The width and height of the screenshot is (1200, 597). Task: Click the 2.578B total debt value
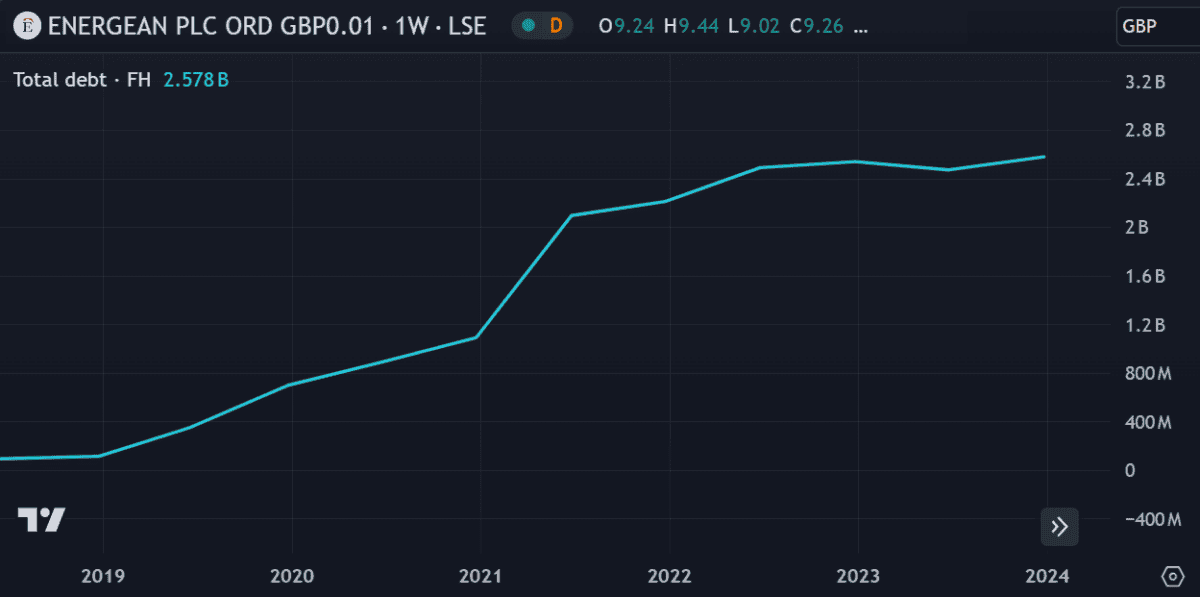point(196,80)
